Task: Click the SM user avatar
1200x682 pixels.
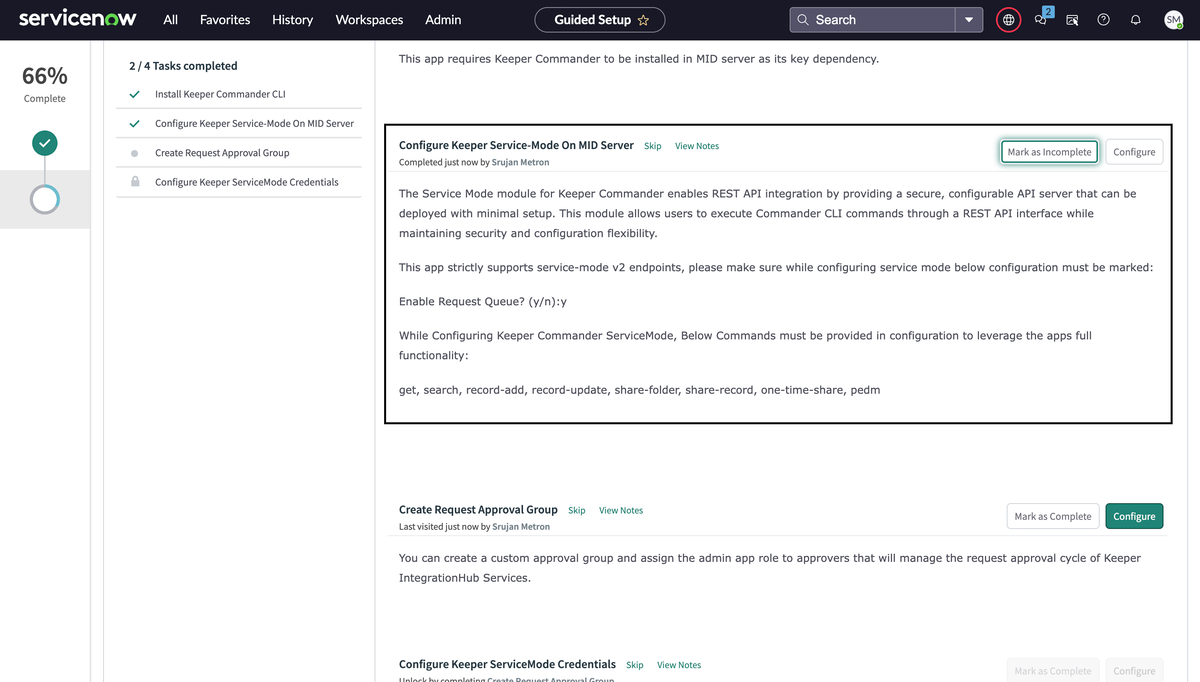Action: click(1173, 20)
